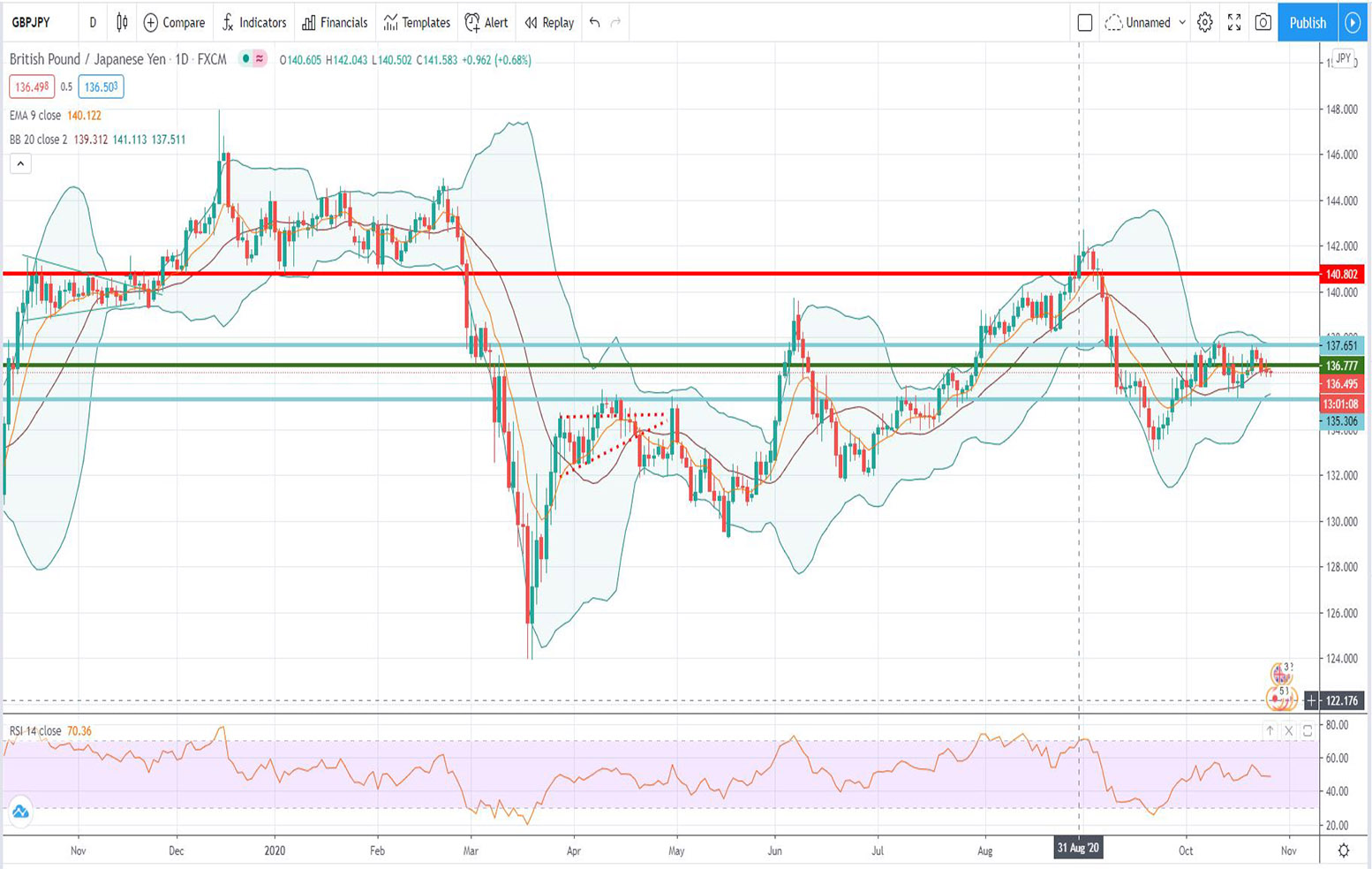Open the Templates menu
Viewport: 1372px width, 869px height.
pos(415,23)
